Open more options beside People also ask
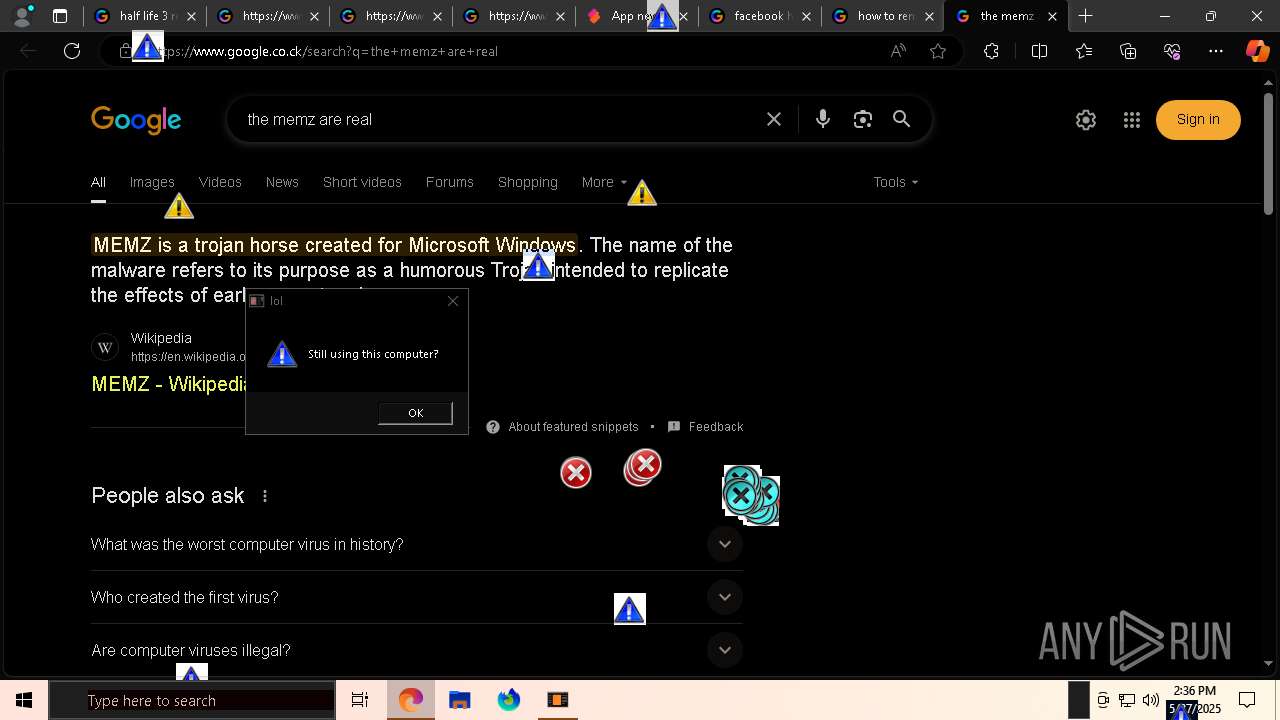This screenshot has height=720, width=1280. point(265,496)
